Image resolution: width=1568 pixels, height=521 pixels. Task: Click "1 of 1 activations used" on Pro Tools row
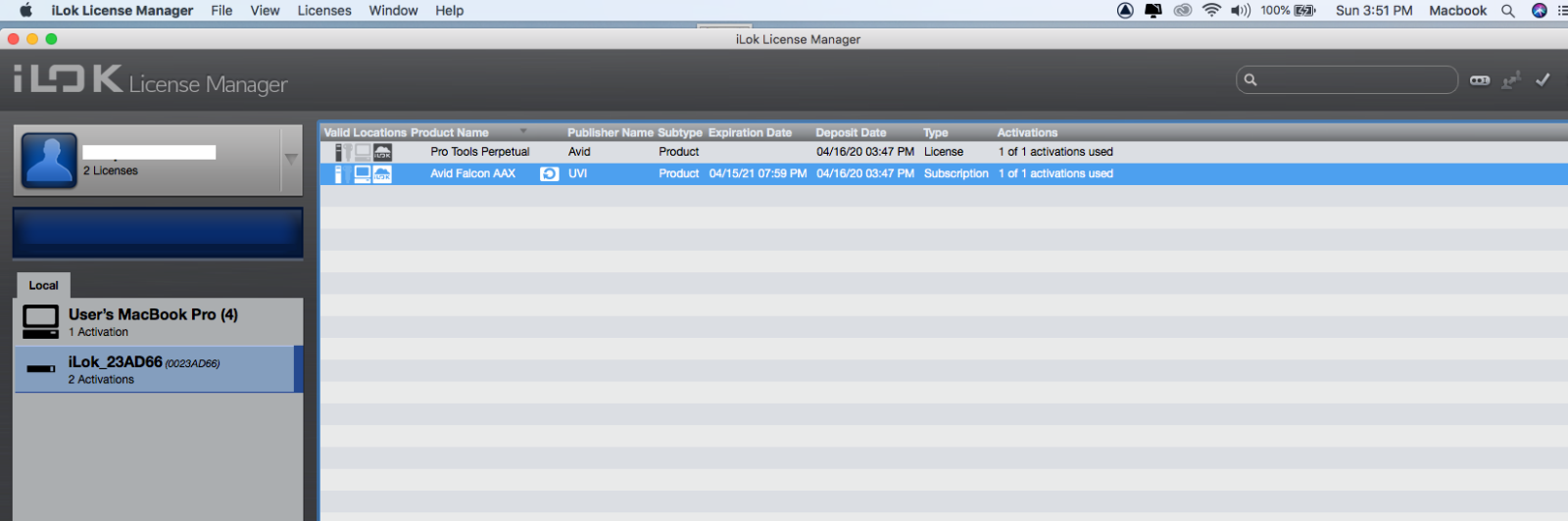point(1055,152)
